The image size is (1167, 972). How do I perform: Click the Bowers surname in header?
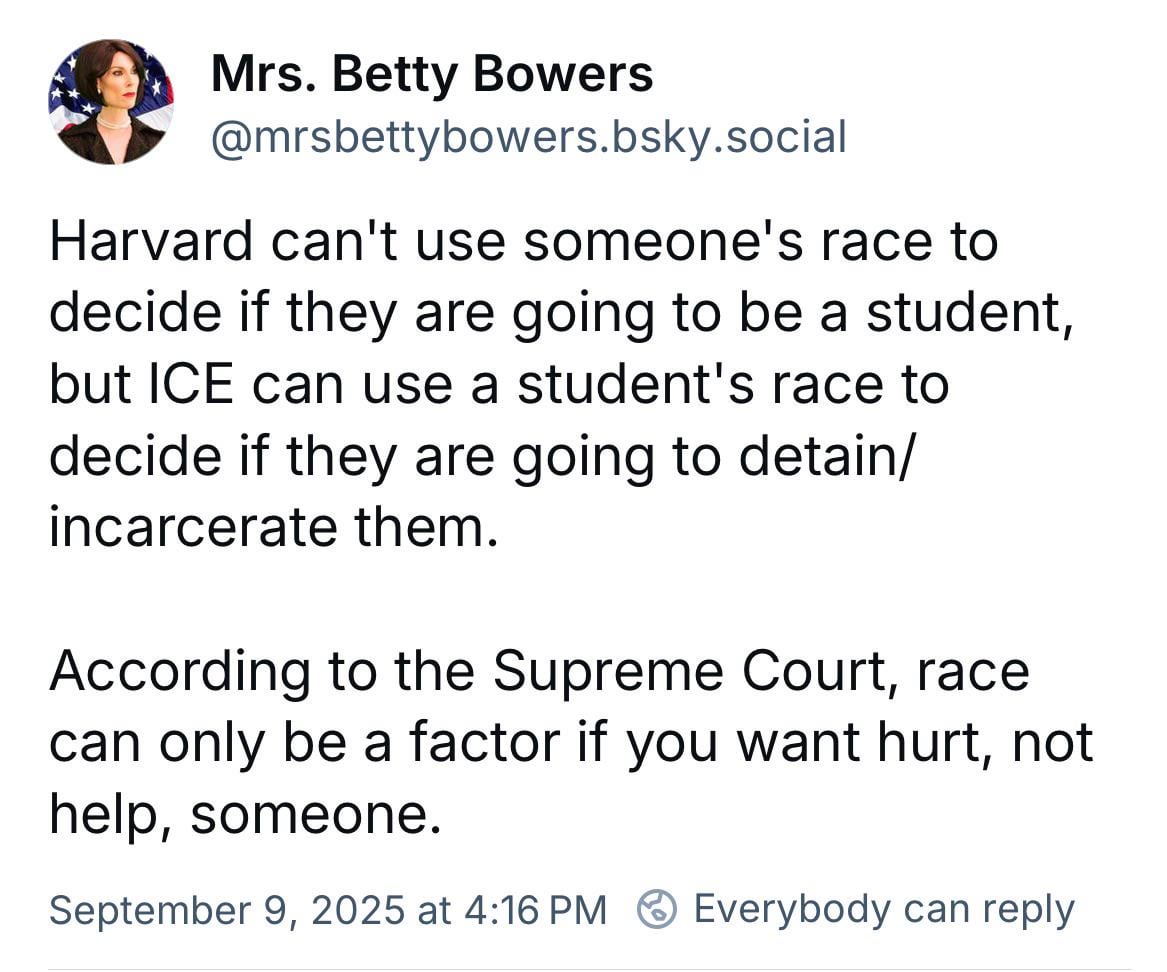coord(563,74)
